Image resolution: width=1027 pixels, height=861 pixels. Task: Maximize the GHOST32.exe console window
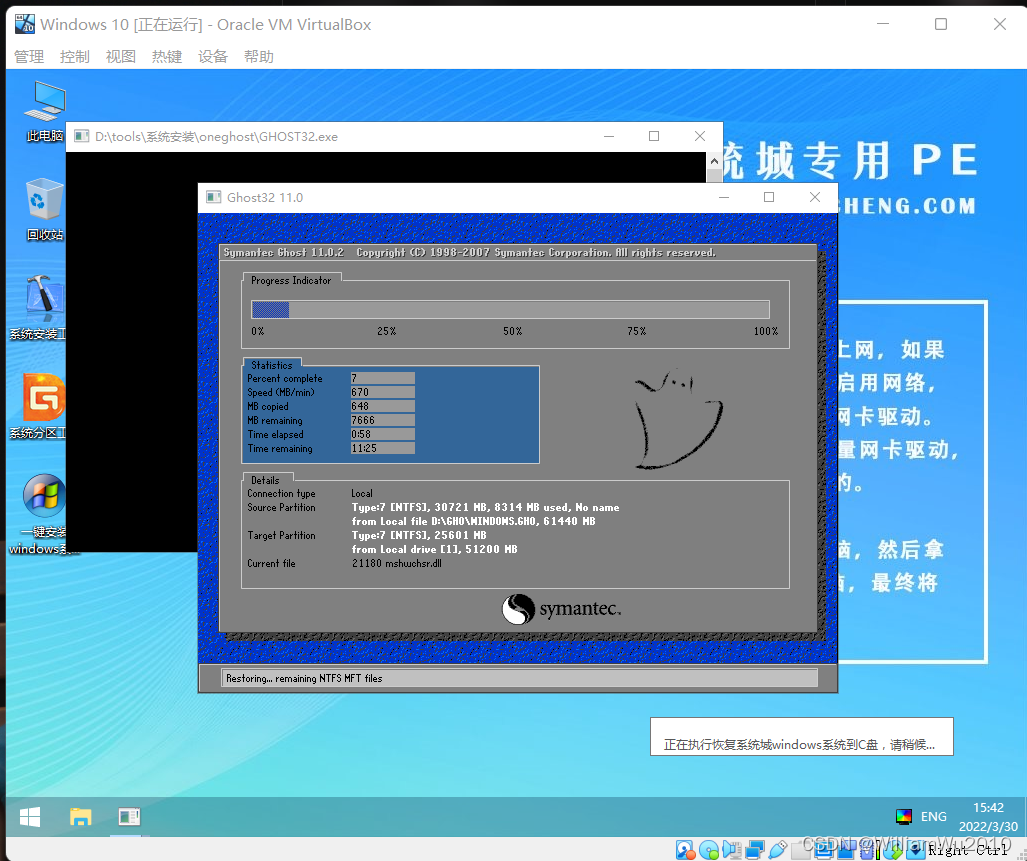point(654,136)
